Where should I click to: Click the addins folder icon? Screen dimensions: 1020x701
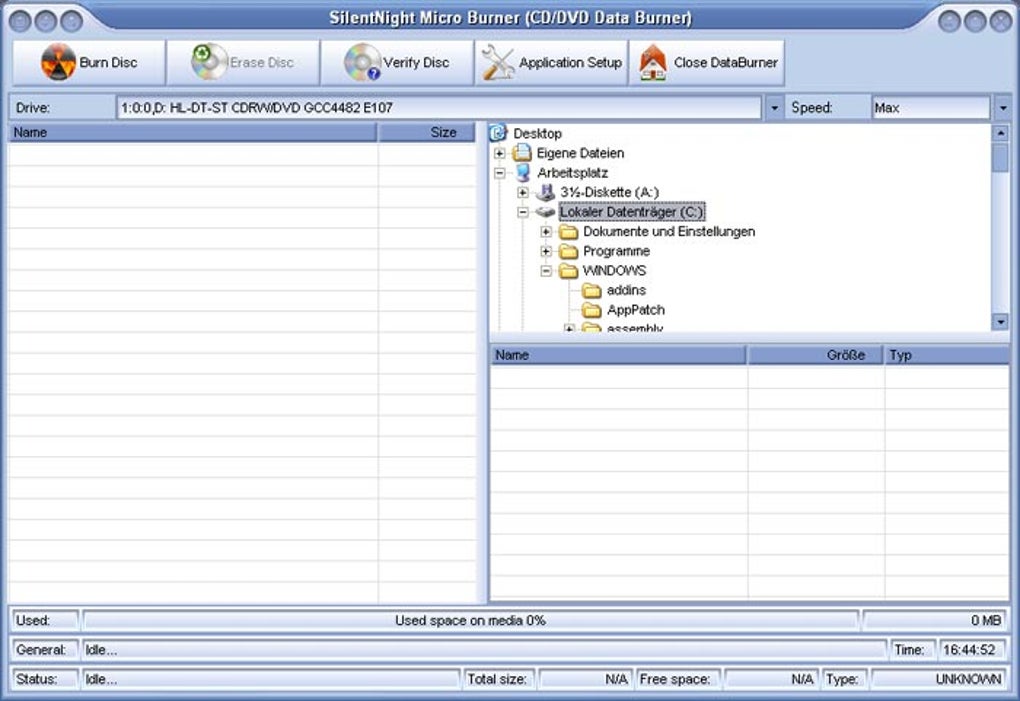pyautogui.click(x=592, y=290)
